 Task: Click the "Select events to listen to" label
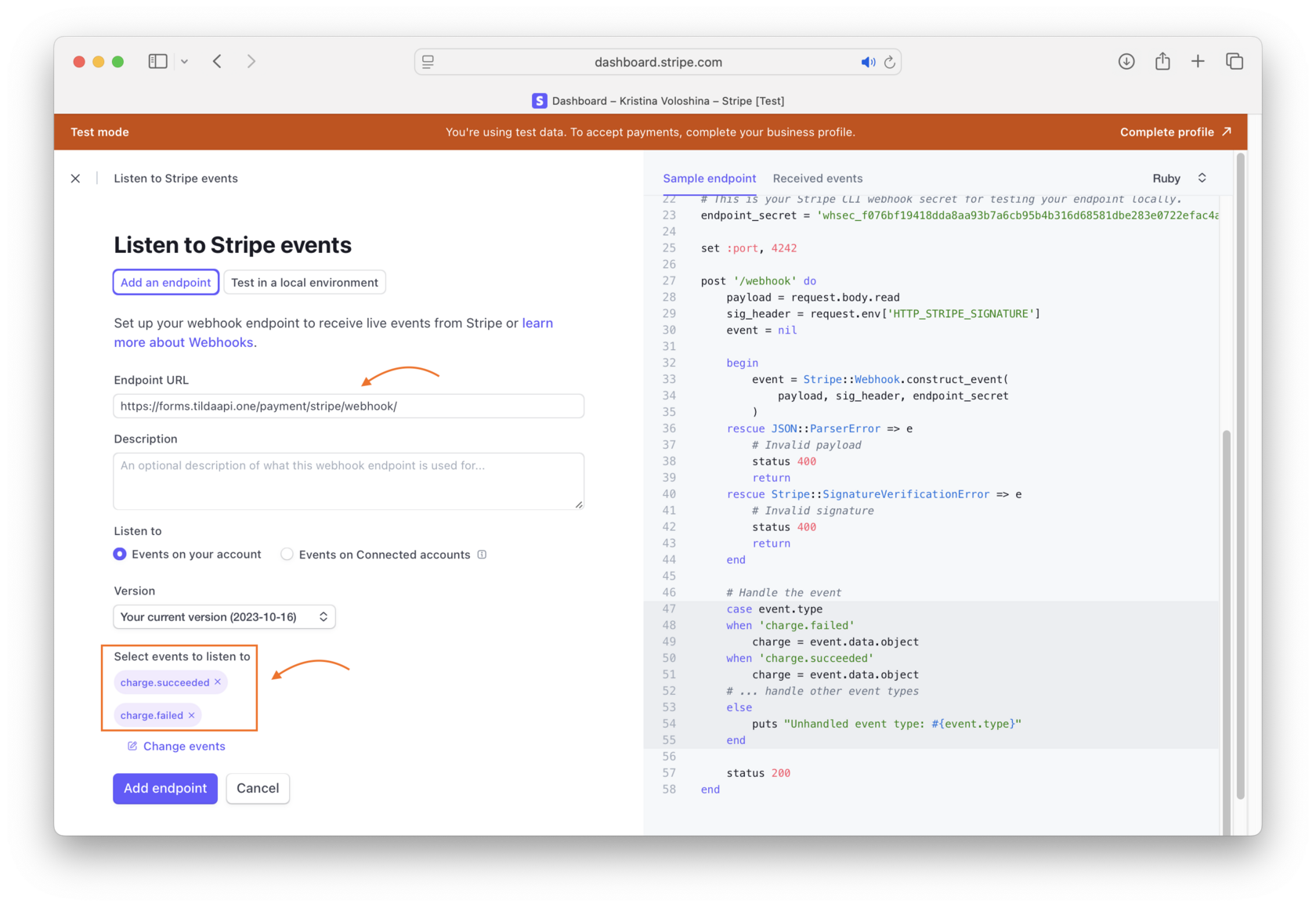pyautogui.click(x=182, y=656)
